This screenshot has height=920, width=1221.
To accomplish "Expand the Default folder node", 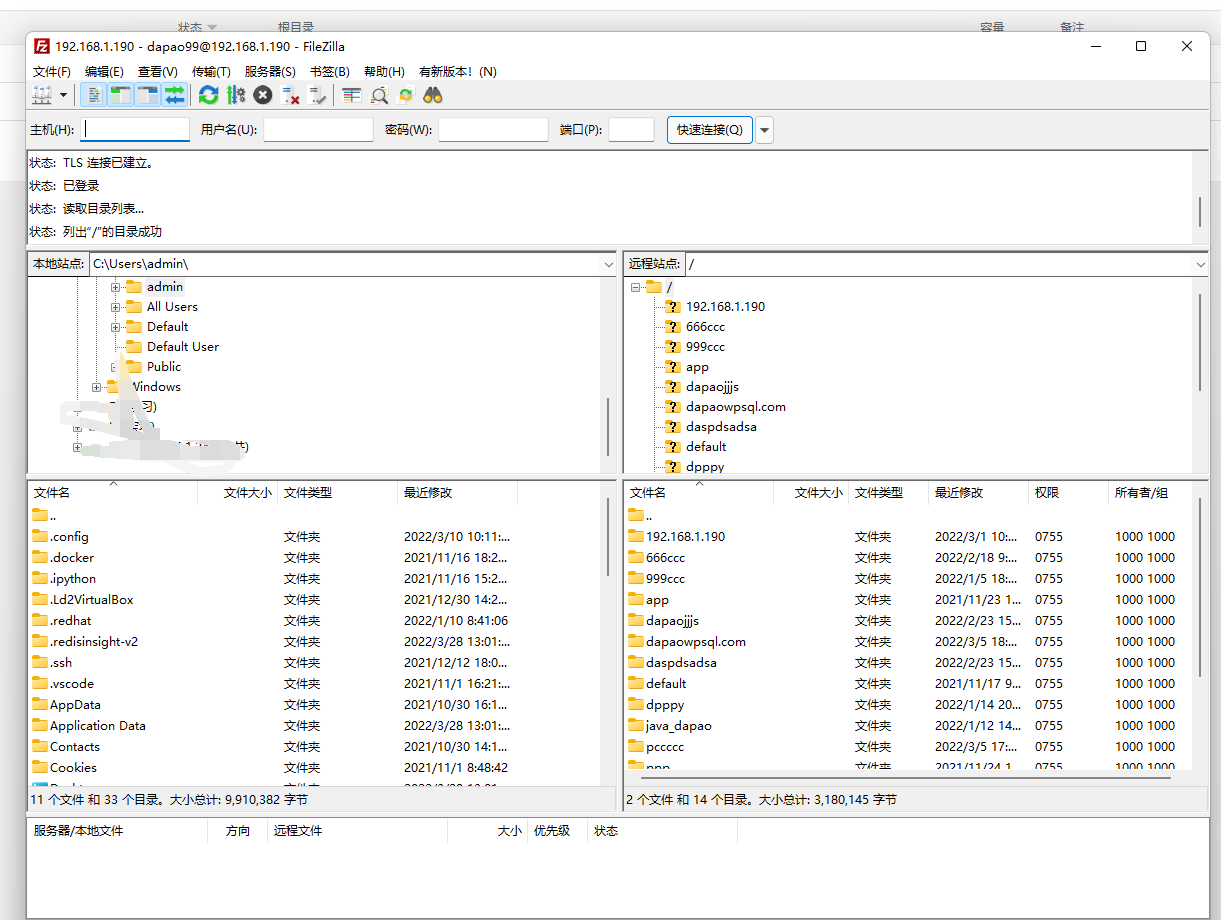I will point(116,327).
